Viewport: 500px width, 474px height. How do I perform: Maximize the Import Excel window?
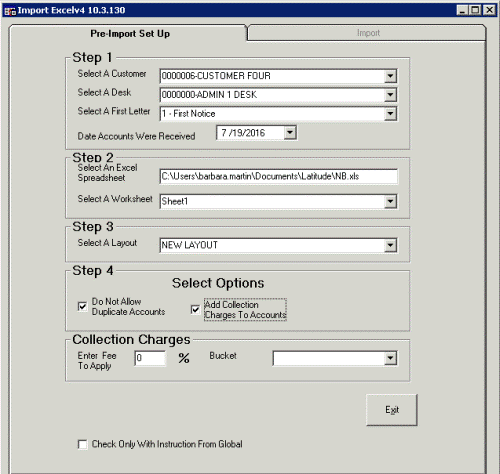pyautogui.click(x=475, y=10)
